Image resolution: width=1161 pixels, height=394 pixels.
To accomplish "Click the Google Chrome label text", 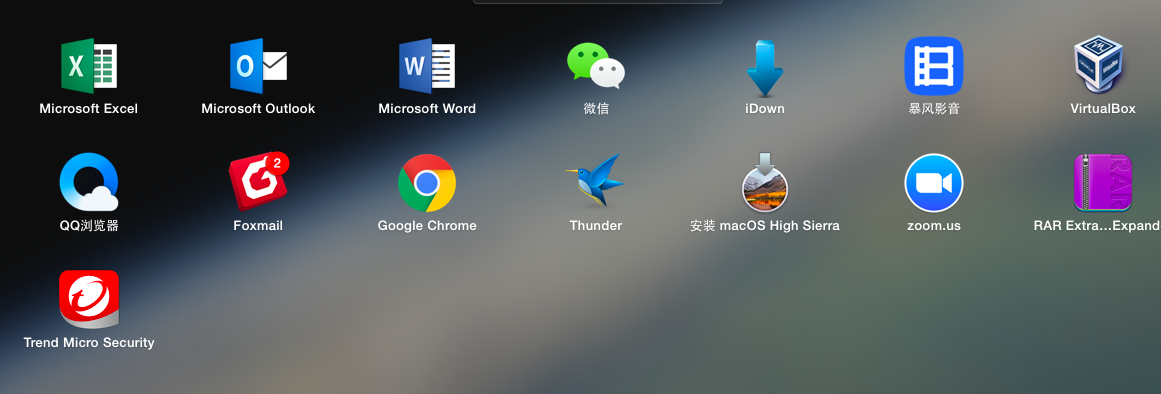I will pyautogui.click(x=427, y=226).
